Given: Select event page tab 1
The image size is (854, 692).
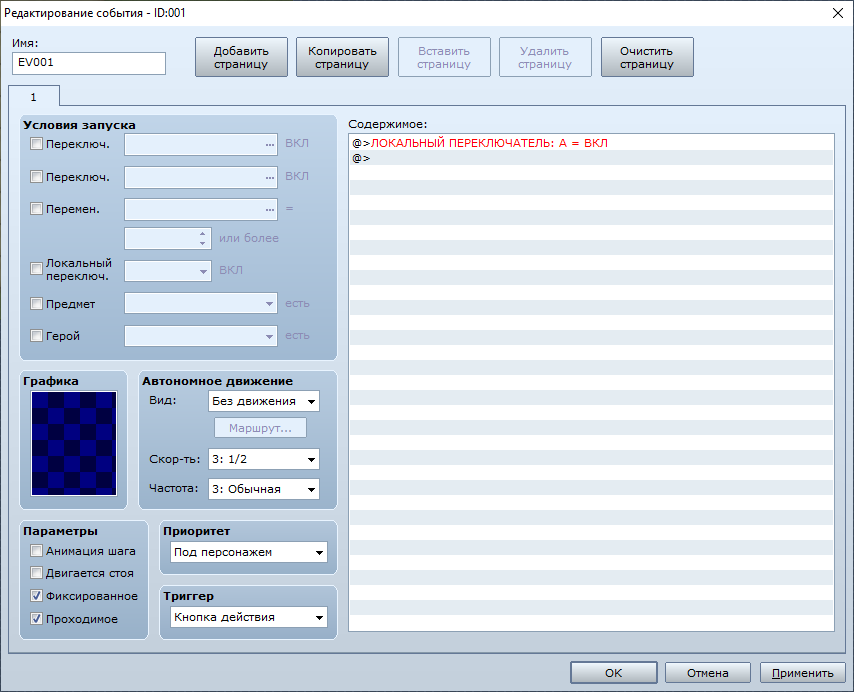Looking at the screenshot, I should 34,97.
